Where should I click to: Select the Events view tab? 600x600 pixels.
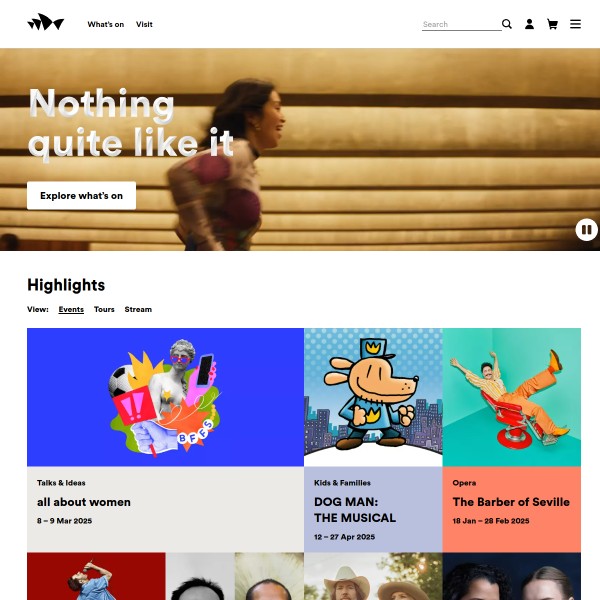tap(71, 309)
